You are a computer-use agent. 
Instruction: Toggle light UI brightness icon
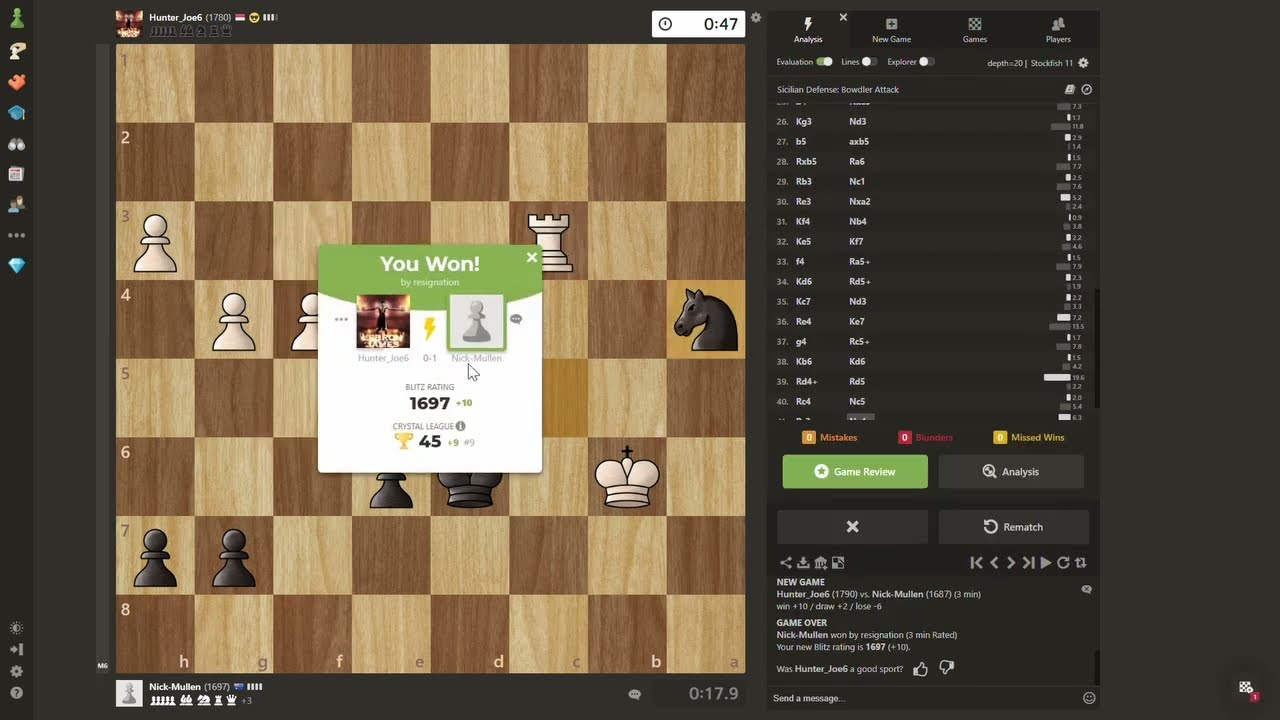click(16, 628)
